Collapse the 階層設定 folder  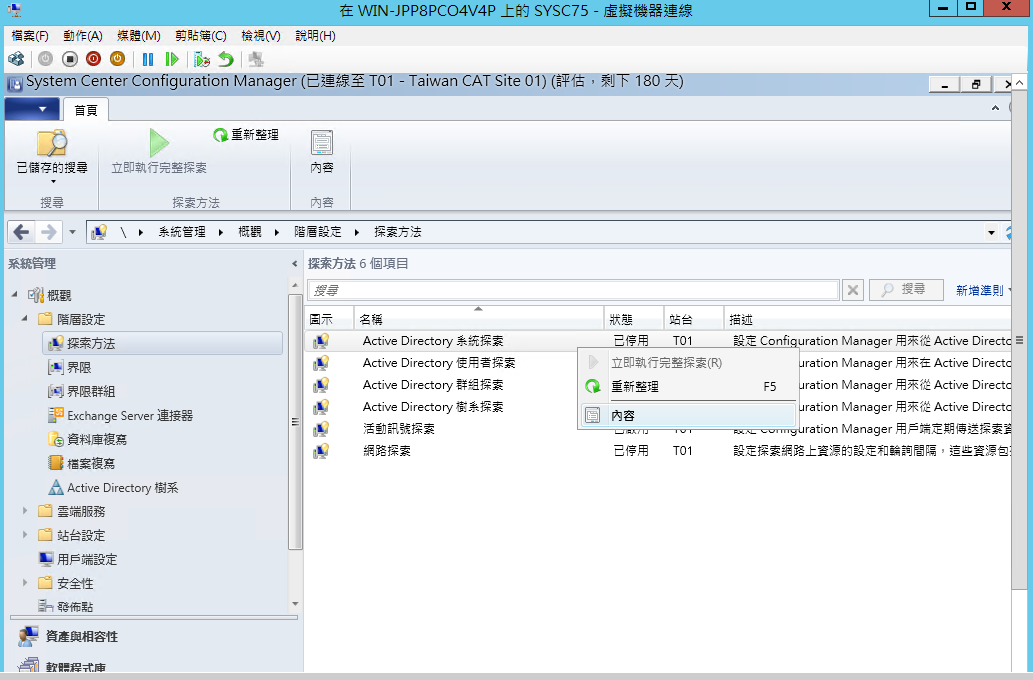click(25, 319)
